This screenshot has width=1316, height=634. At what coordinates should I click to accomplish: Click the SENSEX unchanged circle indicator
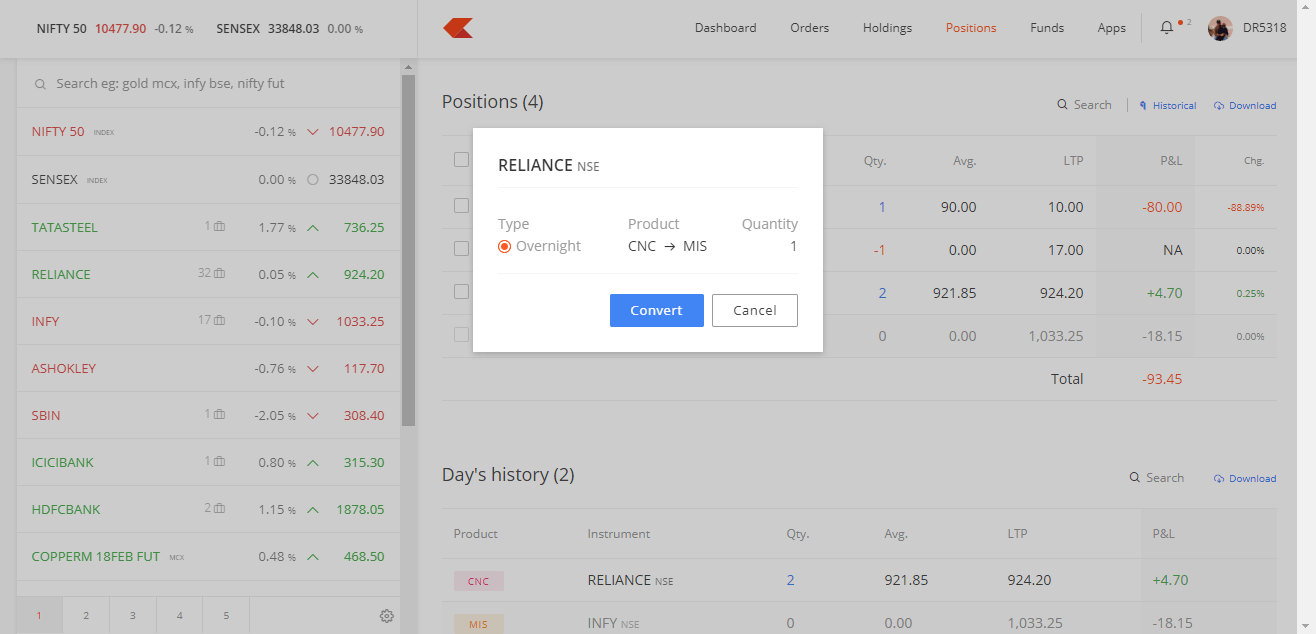tap(313, 180)
